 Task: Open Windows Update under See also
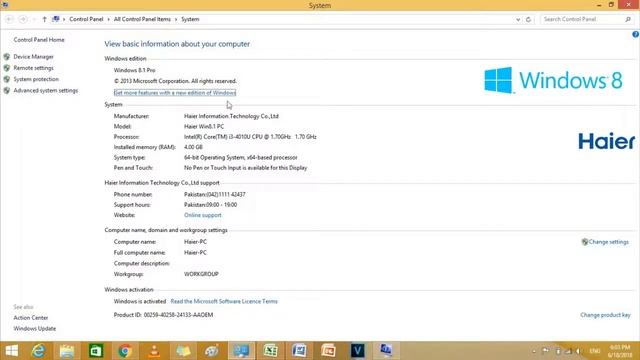35,329
